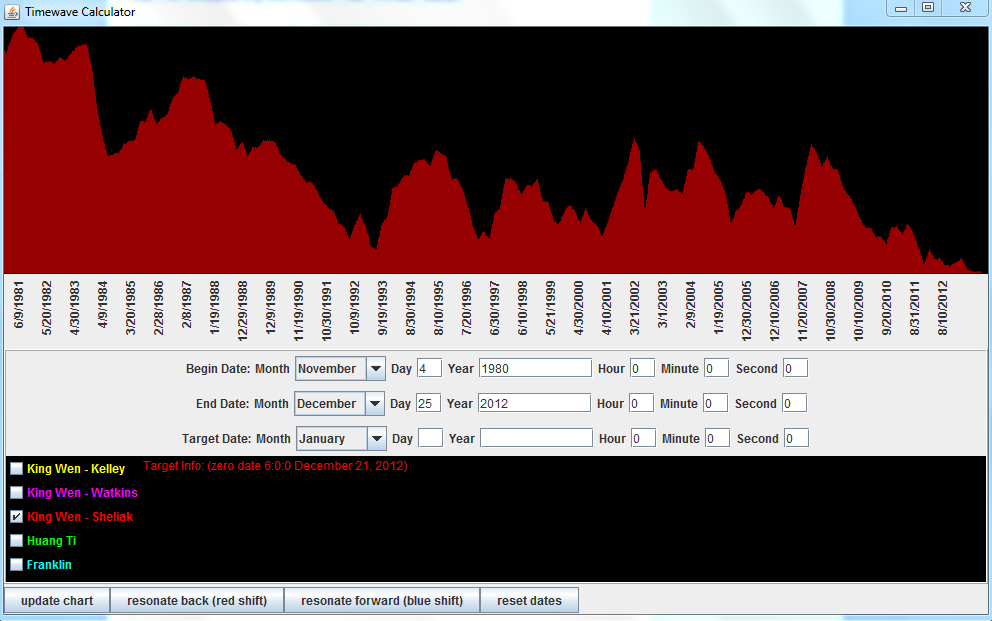Click the Begin Date Hour field

(x=642, y=369)
